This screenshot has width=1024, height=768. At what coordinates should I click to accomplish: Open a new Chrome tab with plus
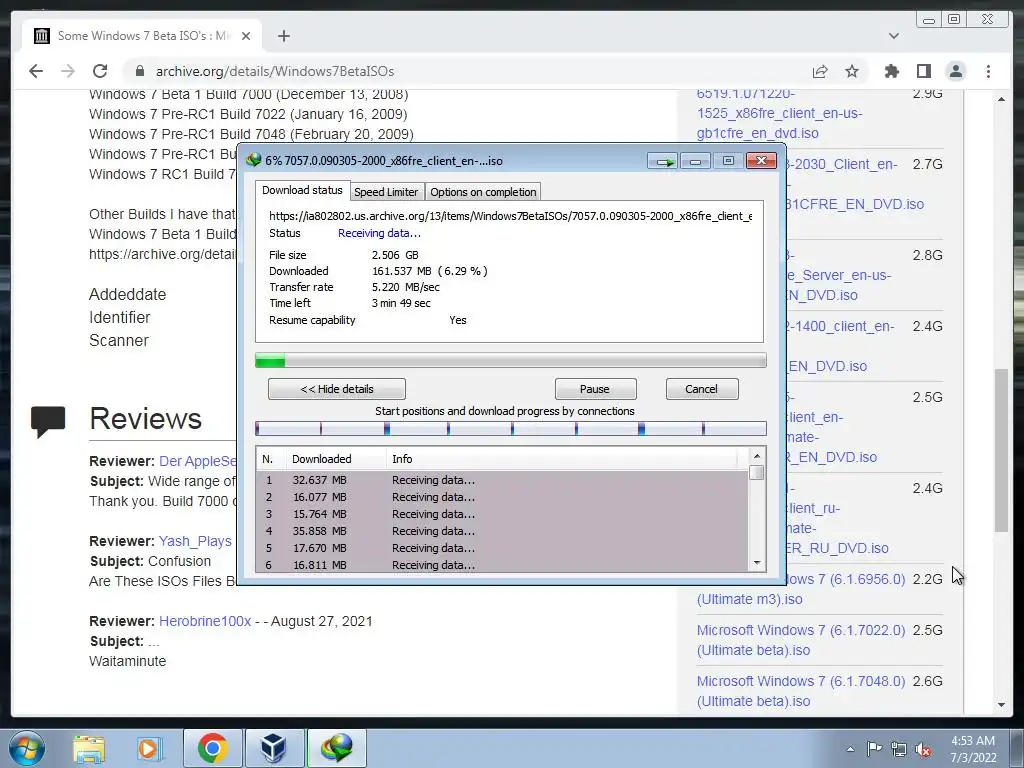point(283,36)
